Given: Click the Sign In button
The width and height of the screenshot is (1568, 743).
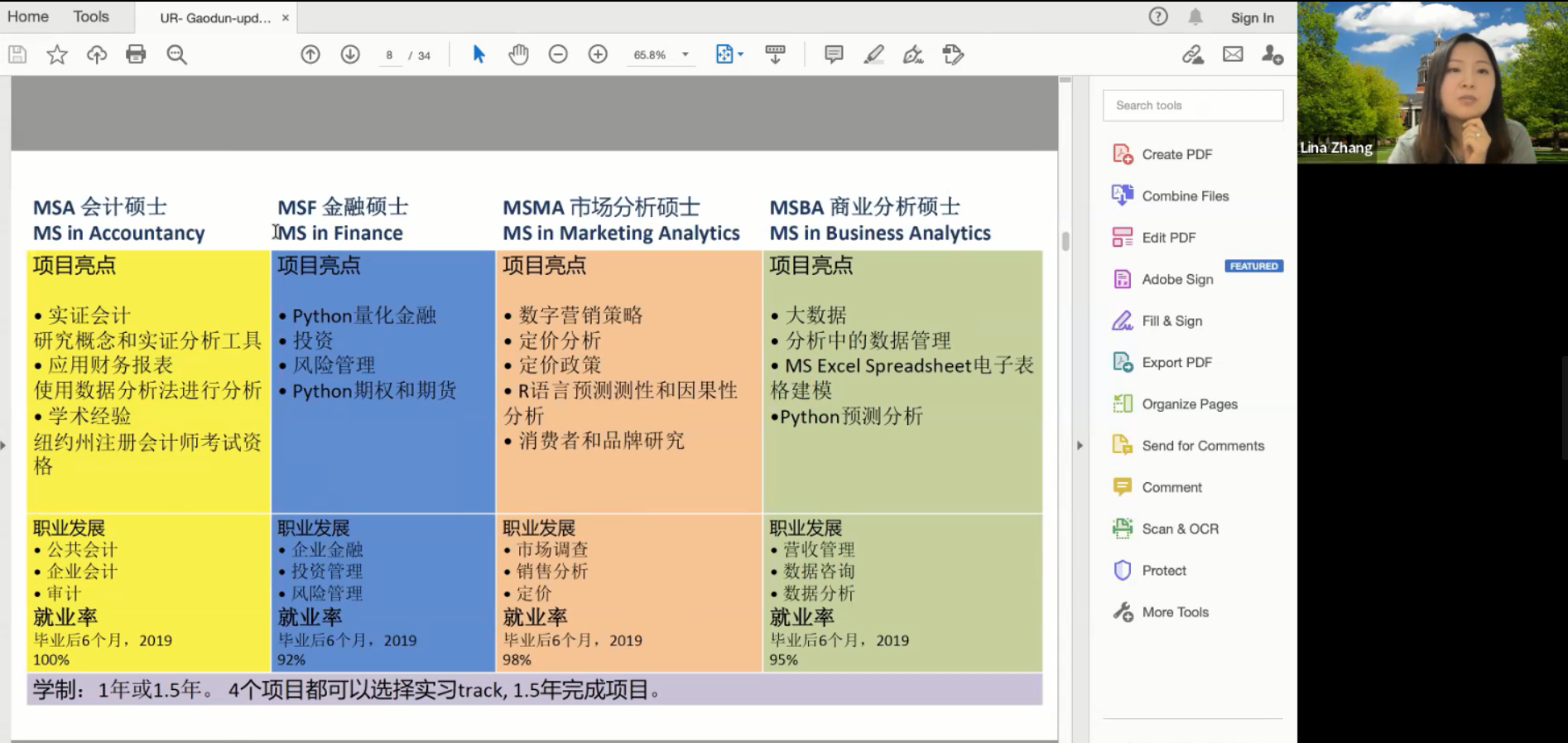Looking at the screenshot, I should click(x=1252, y=17).
